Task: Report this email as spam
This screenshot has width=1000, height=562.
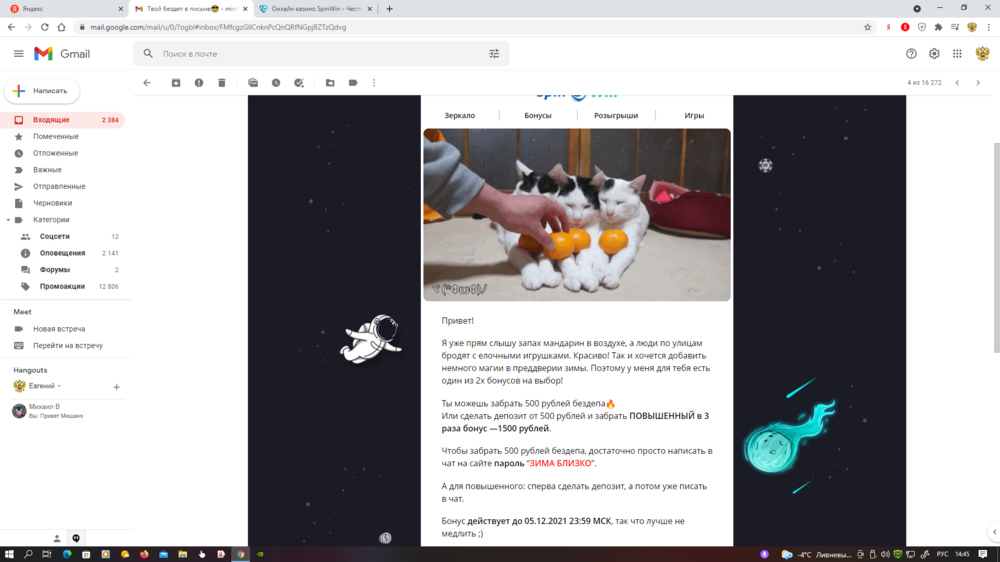Action: 199,83
